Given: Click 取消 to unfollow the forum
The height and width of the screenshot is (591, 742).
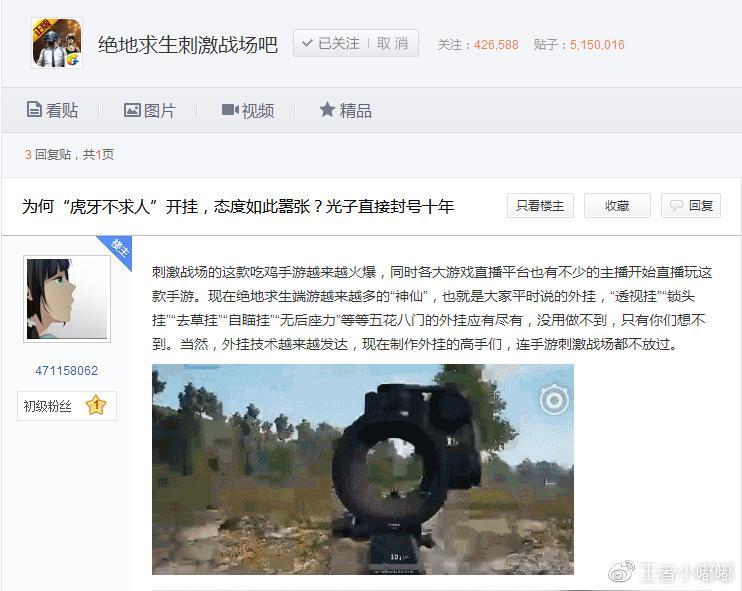Looking at the screenshot, I should [392, 44].
